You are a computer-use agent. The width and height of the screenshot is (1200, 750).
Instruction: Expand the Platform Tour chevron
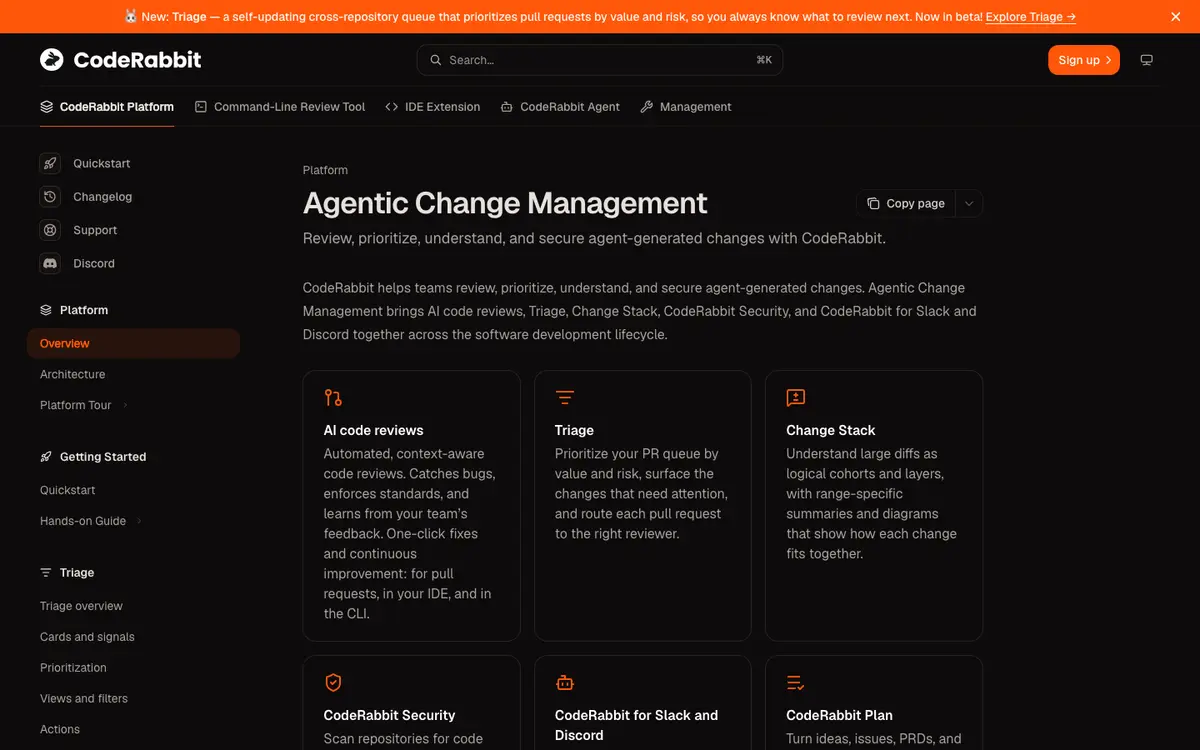pos(125,405)
